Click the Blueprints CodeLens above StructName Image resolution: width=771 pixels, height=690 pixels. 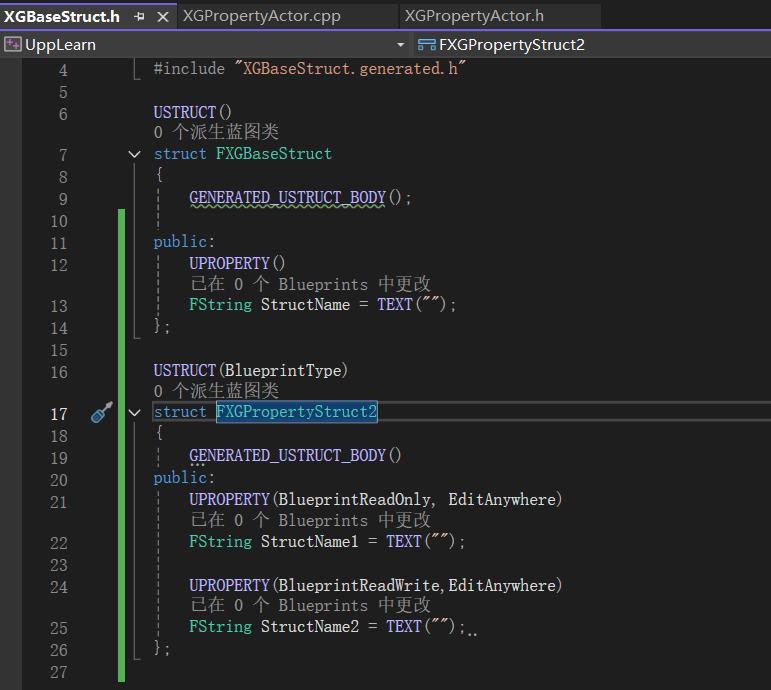(310, 284)
